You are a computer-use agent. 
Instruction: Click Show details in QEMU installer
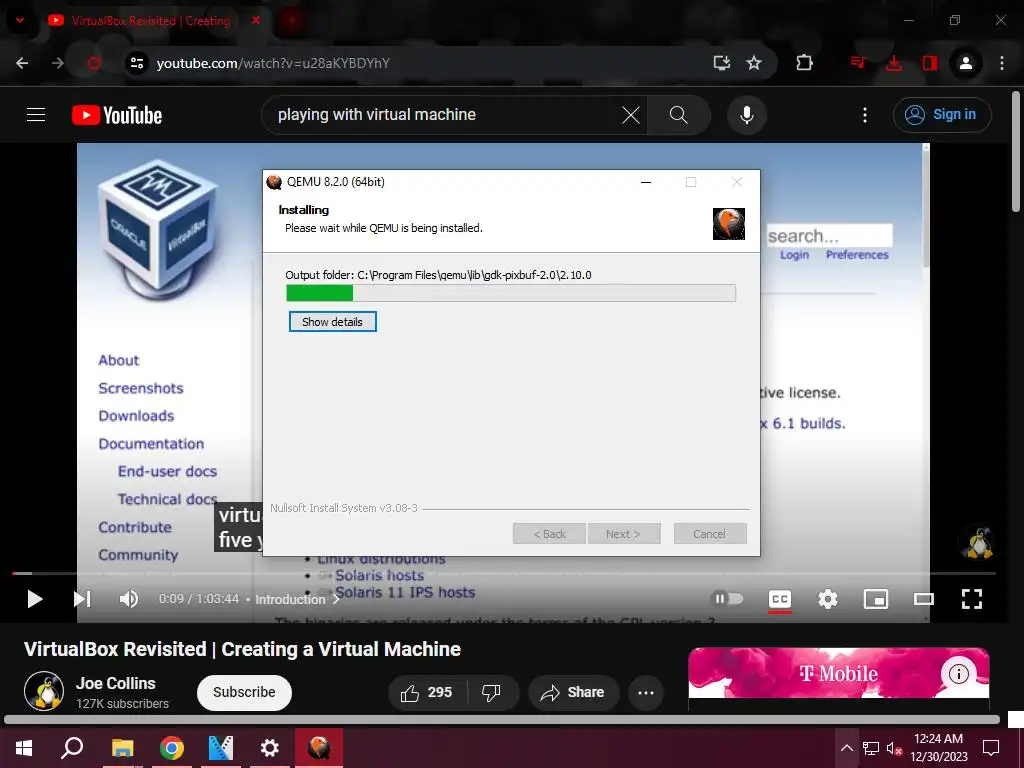click(332, 321)
